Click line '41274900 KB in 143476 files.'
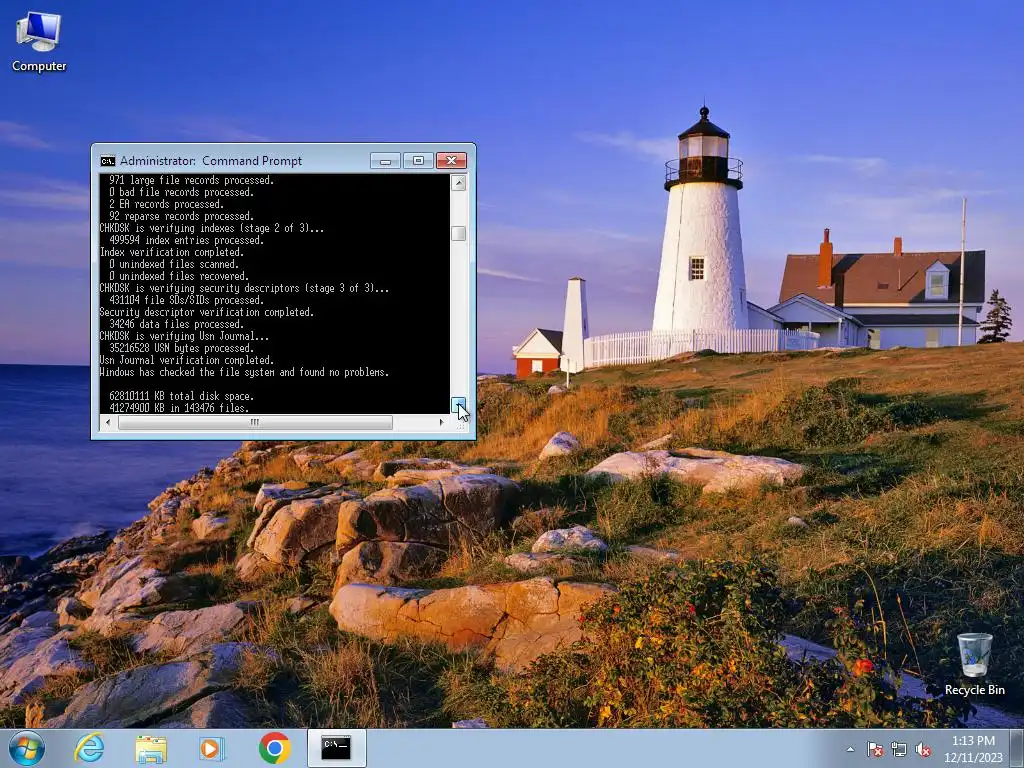Viewport: 1024px width, 768px height. 178,408
